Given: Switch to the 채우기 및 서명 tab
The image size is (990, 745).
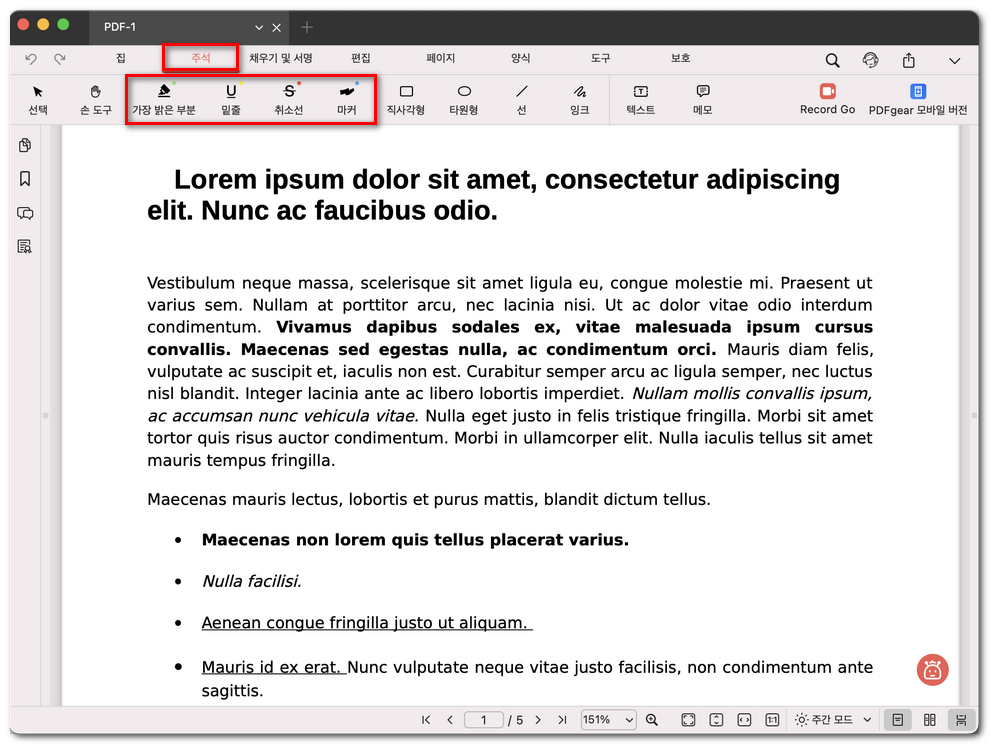Looking at the screenshot, I should (281, 59).
